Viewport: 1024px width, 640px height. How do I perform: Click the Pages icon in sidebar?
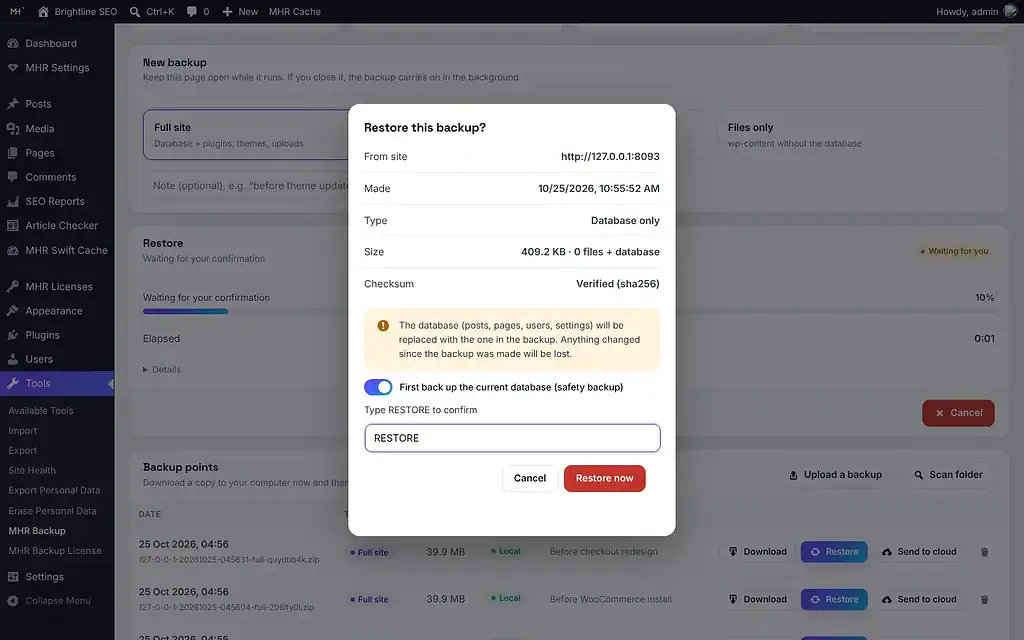point(12,153)
